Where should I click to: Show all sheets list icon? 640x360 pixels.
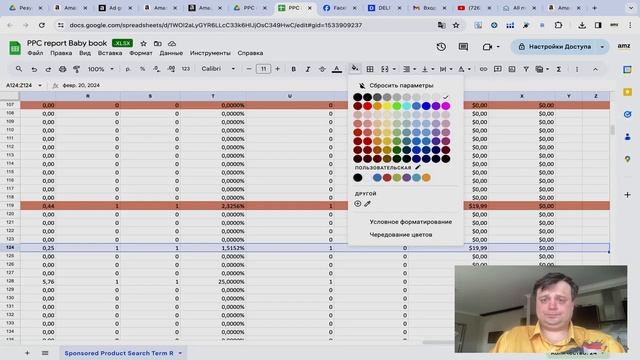(x=45, y=353)
